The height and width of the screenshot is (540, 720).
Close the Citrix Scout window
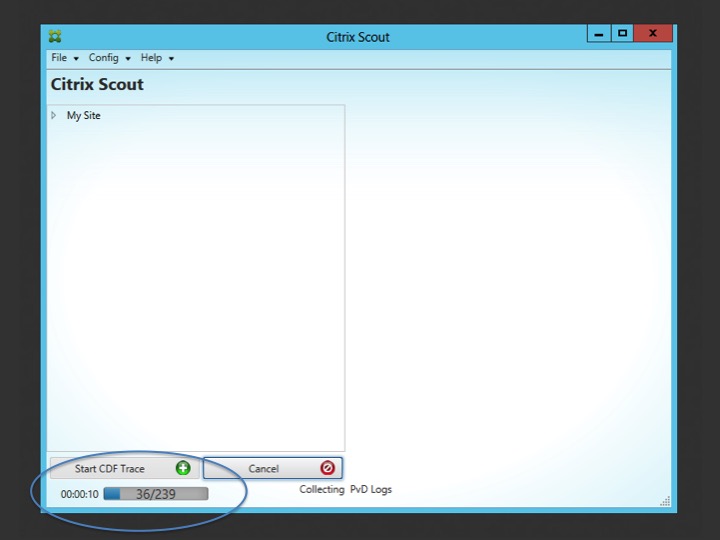point(653,34)
